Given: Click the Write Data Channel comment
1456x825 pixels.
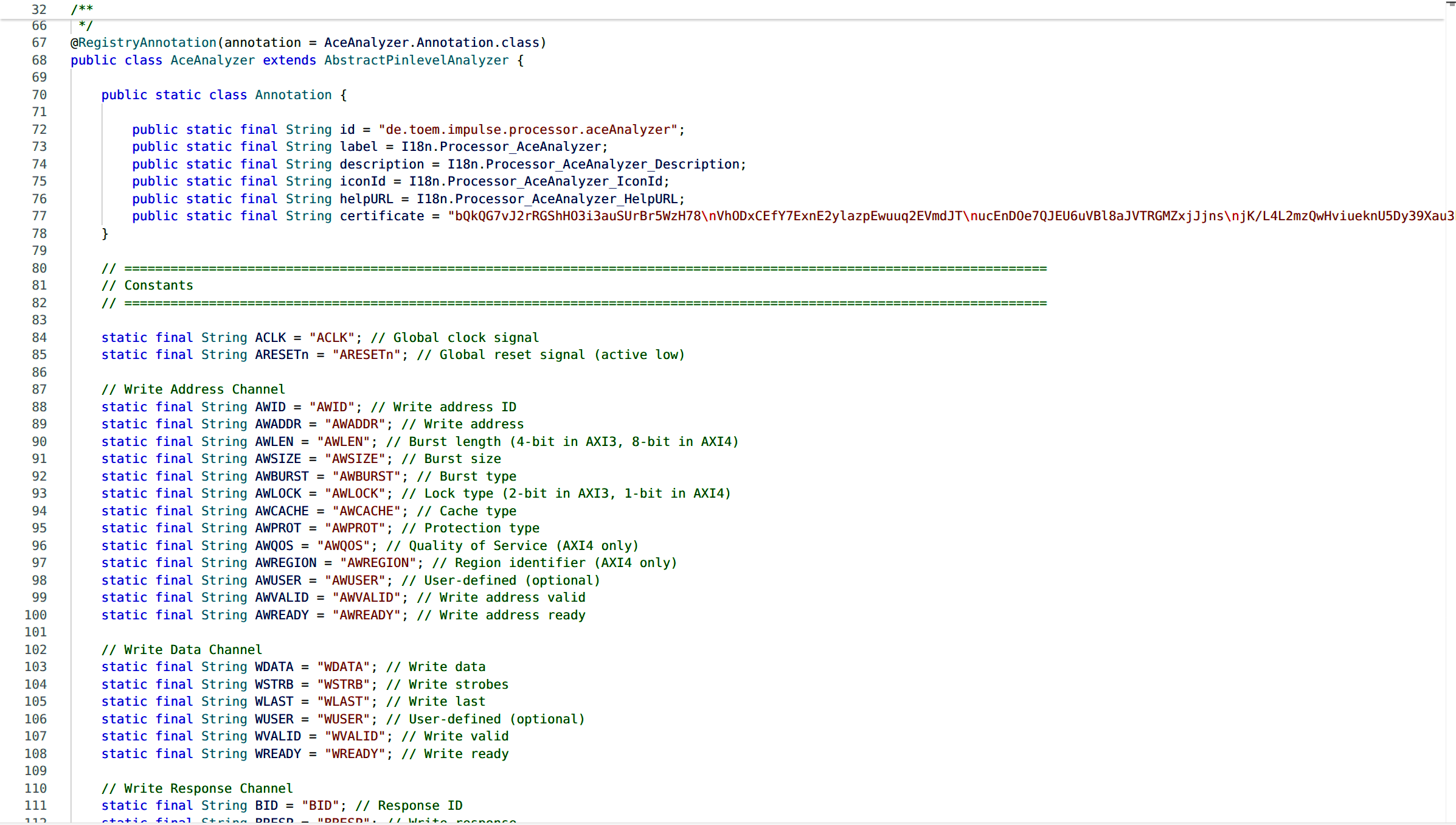Looking at the screenshot, I should [x=181, y=650].
